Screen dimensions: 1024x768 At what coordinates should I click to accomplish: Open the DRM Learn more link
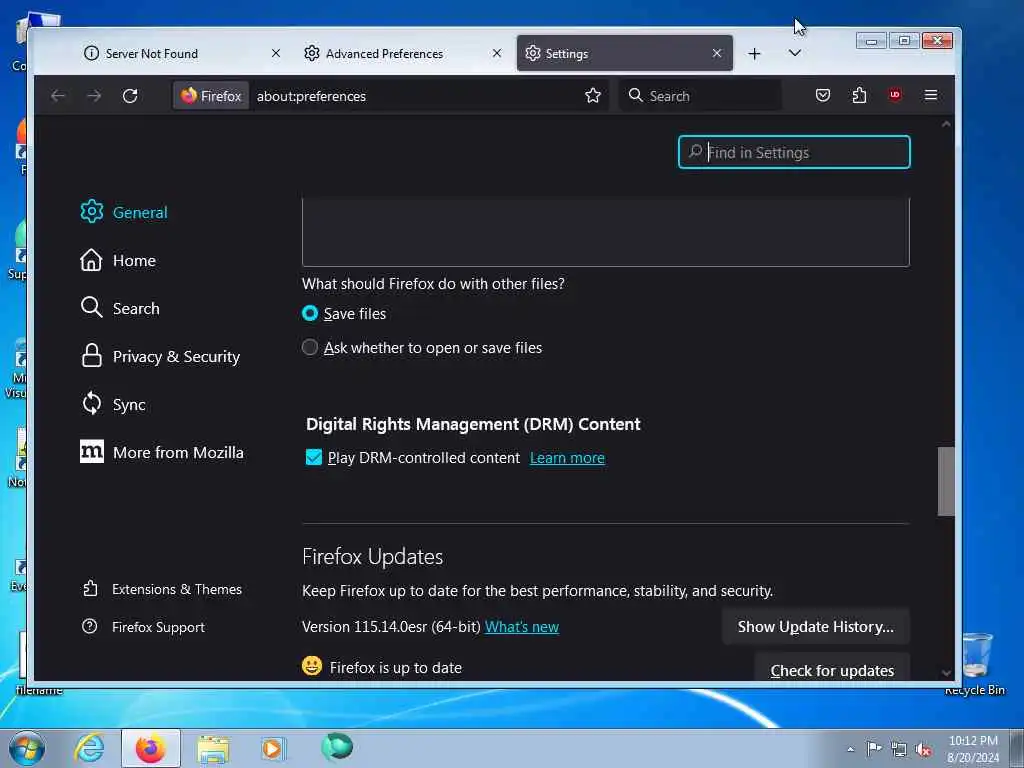(567, 458)
